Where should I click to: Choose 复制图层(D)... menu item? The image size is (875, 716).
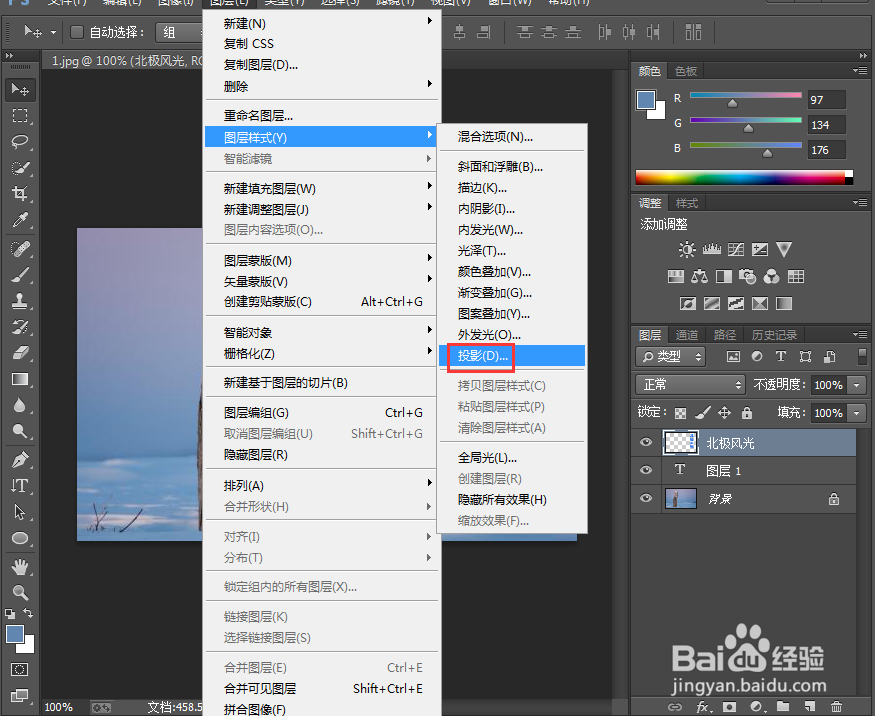coord(321,65)
